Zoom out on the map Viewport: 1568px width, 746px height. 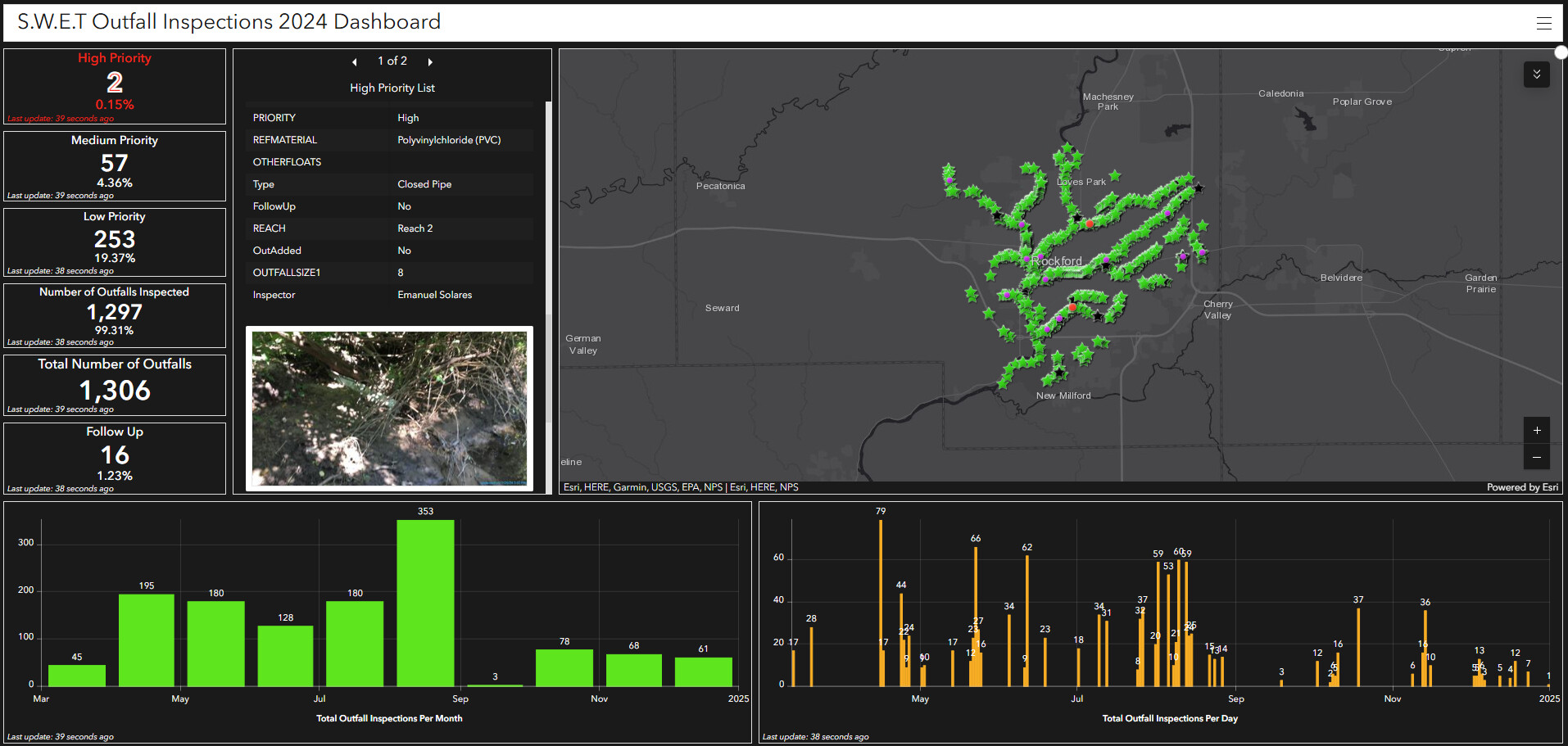(1536, 457)
